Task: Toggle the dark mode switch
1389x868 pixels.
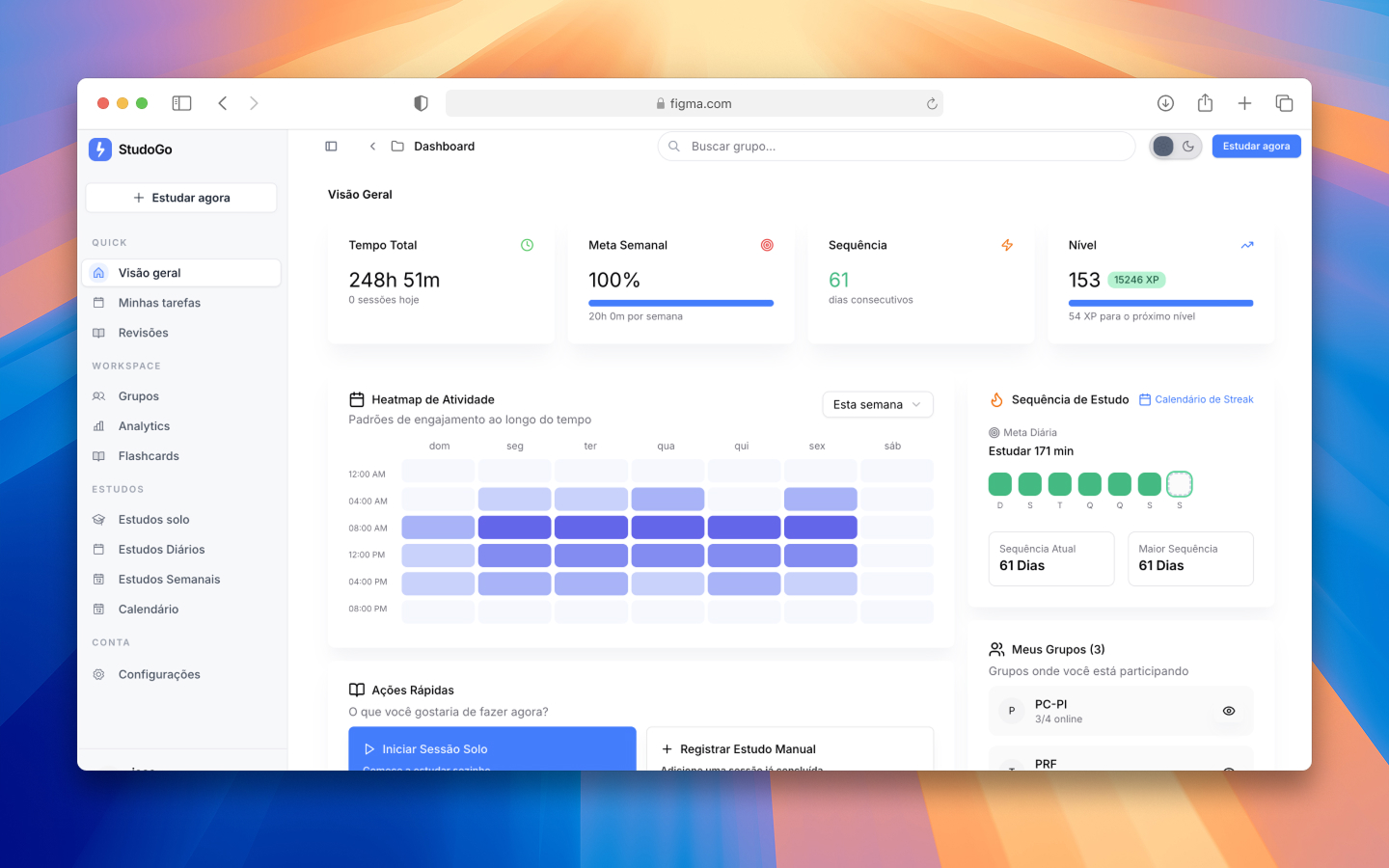Action: [x=1175, y=147]
